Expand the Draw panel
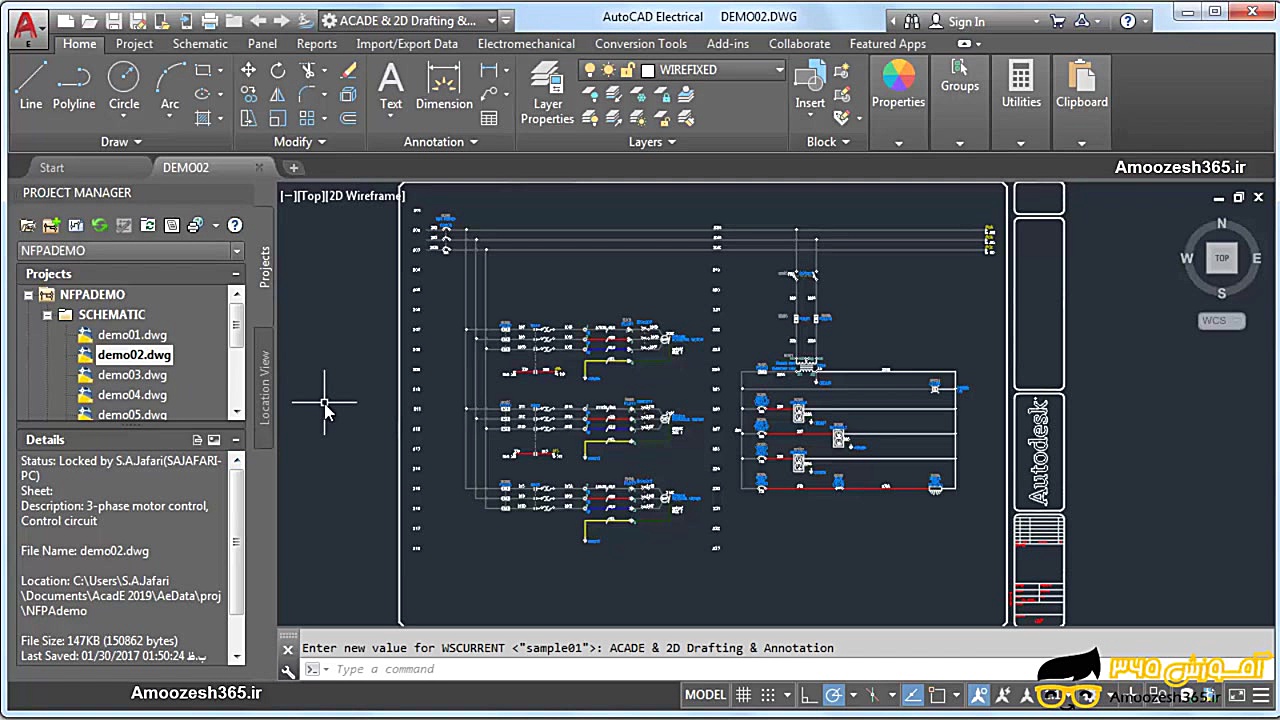 click(122, 142)
